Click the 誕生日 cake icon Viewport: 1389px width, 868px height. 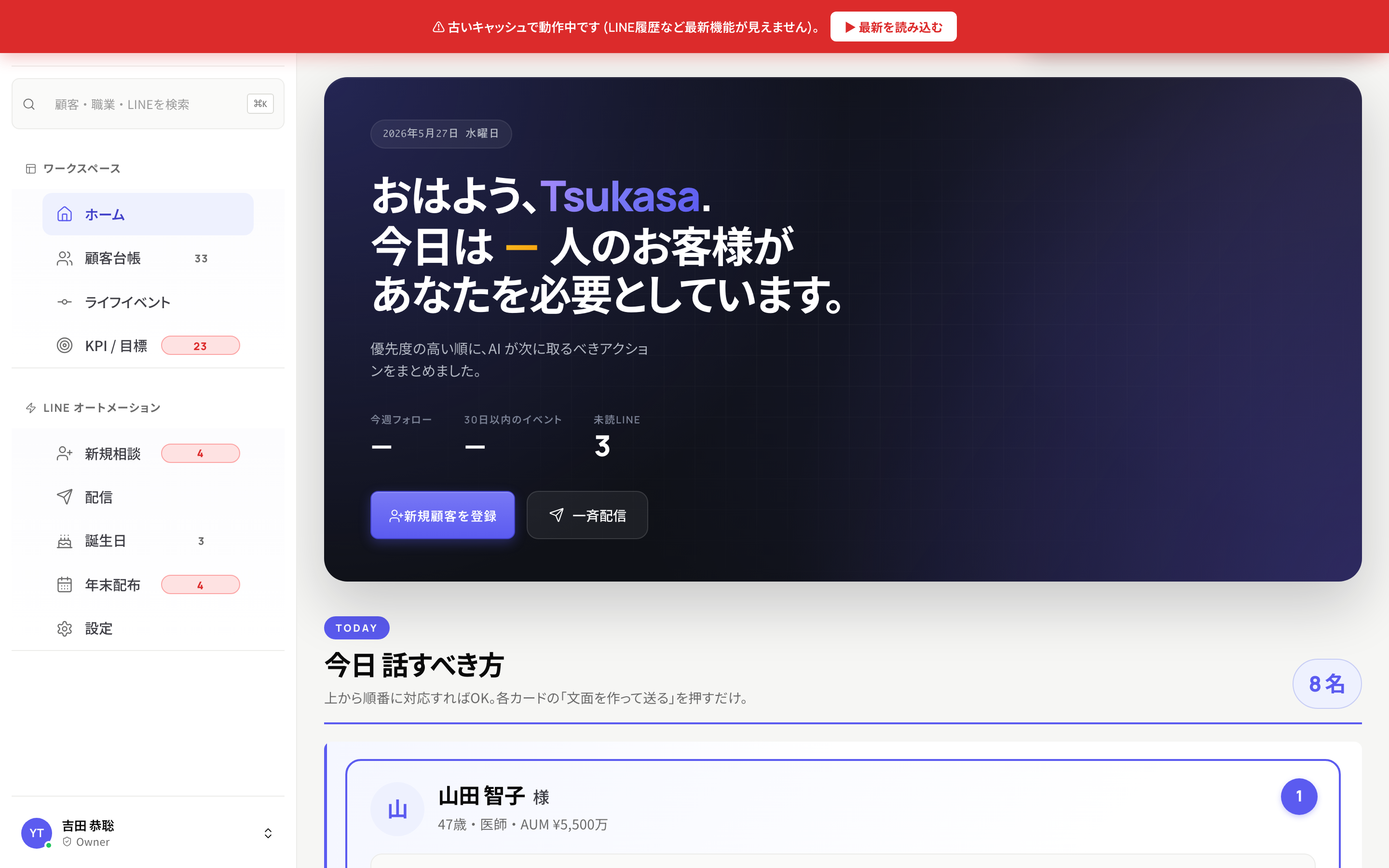(x=64, y=541)
